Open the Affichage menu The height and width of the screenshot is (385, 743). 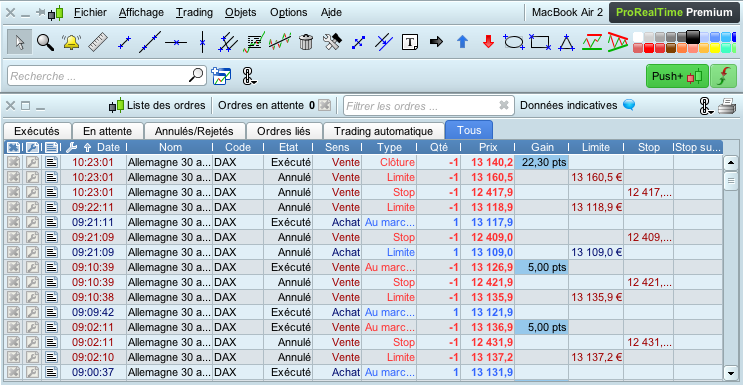coord(141,12)
